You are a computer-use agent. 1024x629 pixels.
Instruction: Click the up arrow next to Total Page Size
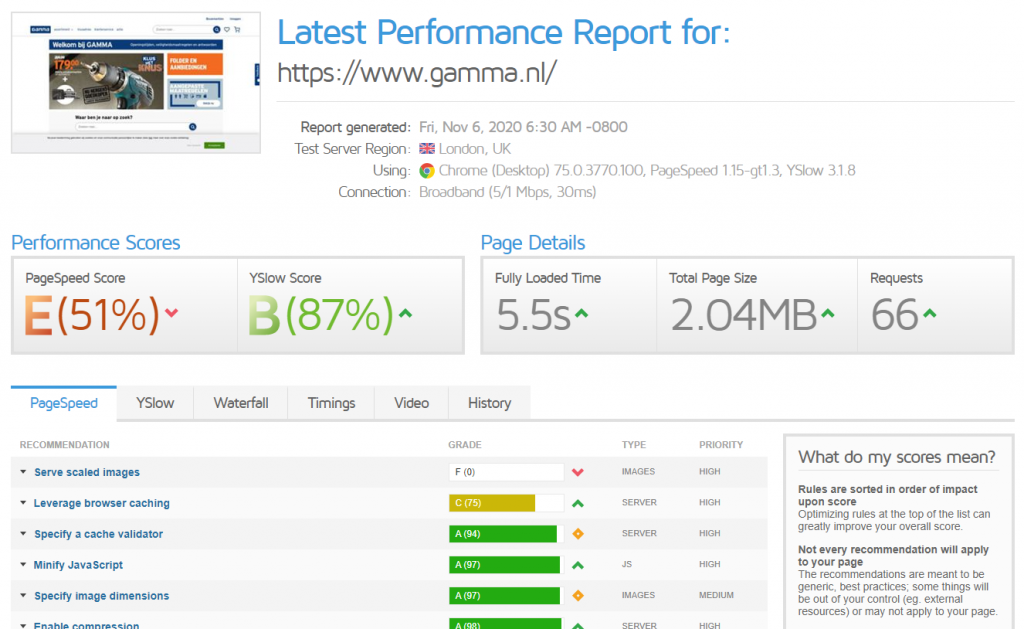pyautogui.click(x=827, y=314)
